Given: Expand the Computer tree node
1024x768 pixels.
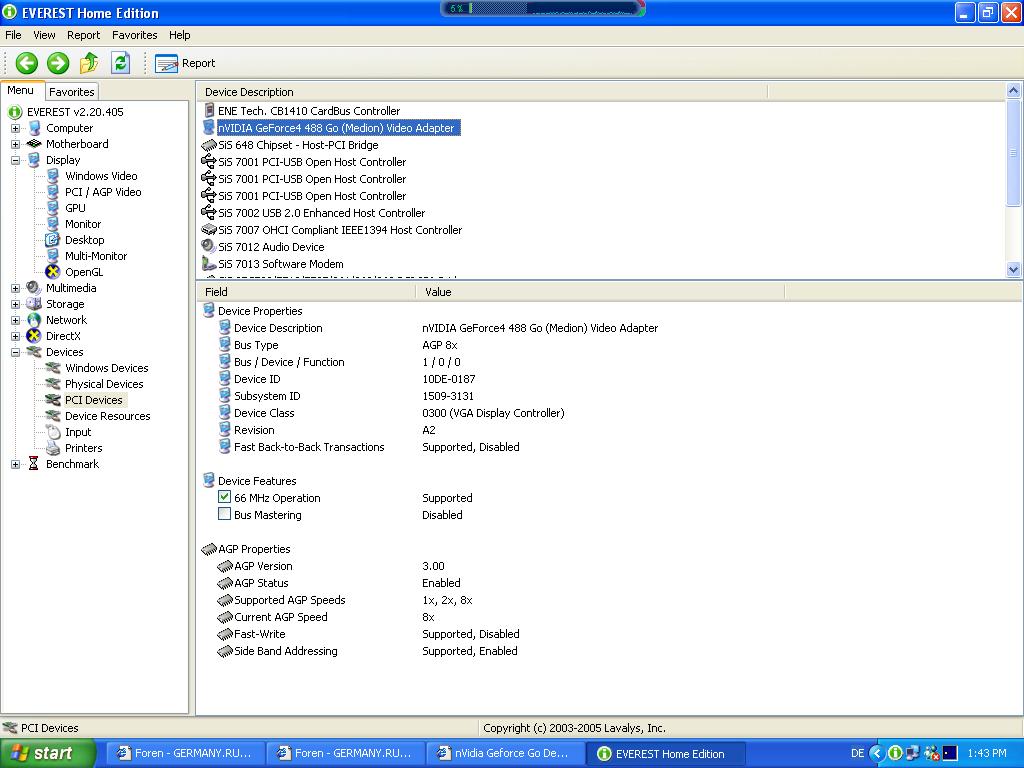Looking at the screenshot, I should click(x=15, y=129).
